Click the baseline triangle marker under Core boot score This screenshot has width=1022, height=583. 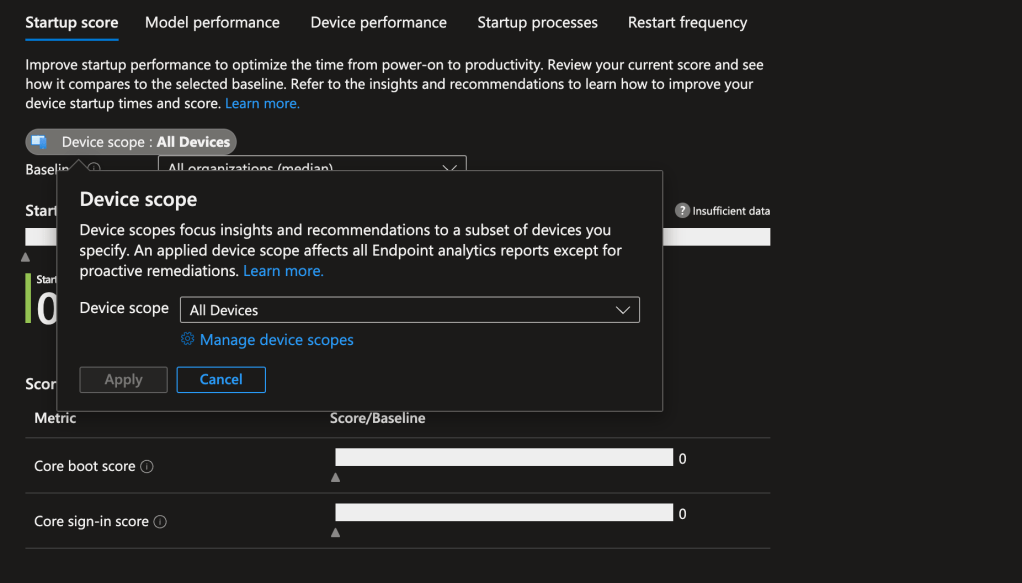click(335, 478)
